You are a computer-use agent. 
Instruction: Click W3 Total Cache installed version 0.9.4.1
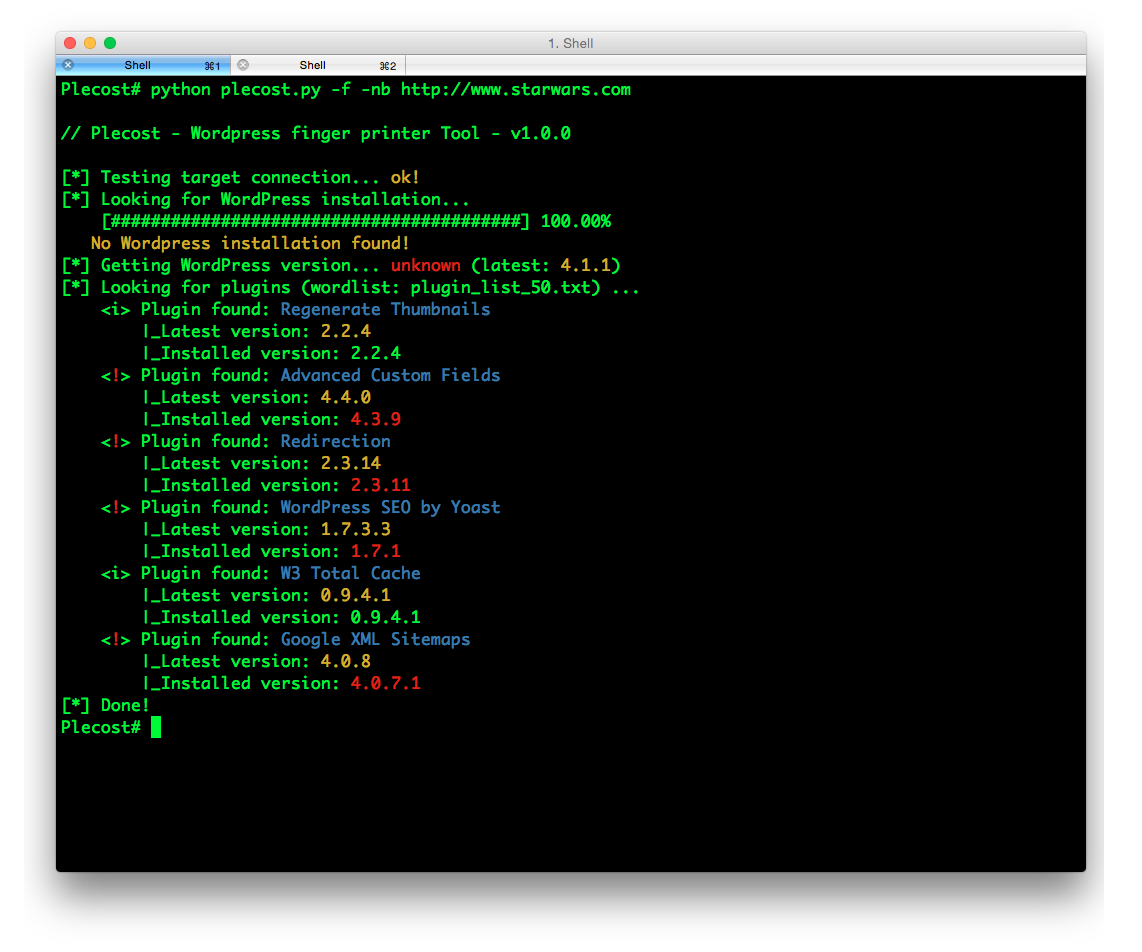point(385,618)
